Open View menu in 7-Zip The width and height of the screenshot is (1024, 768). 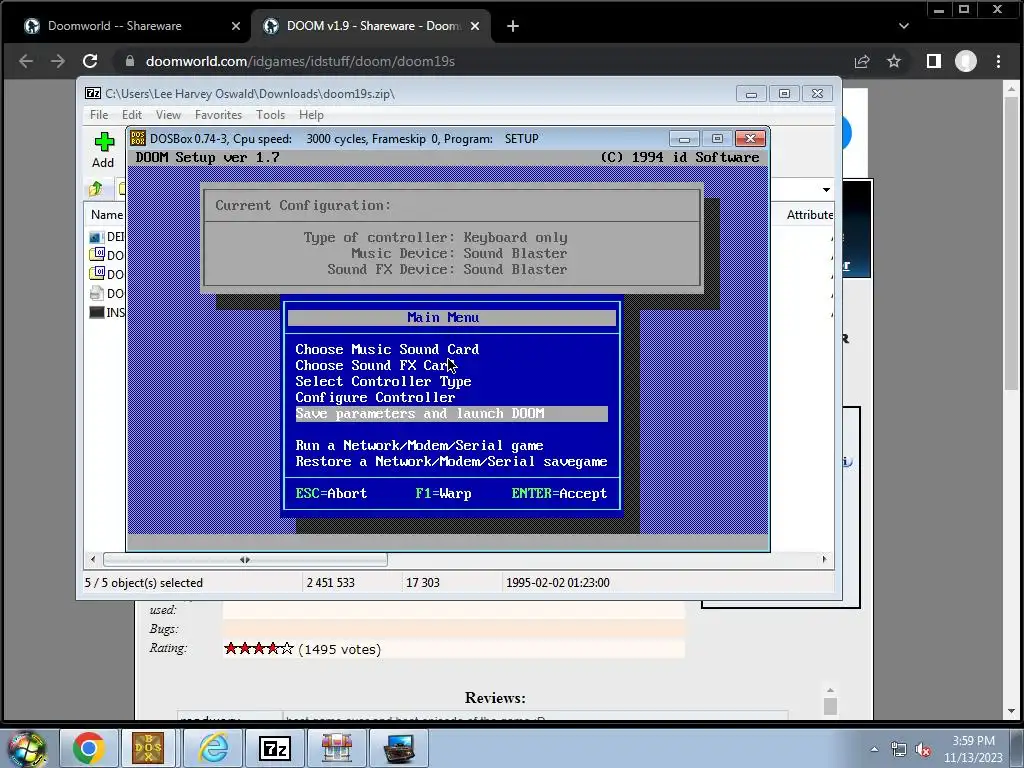(168, 115)
